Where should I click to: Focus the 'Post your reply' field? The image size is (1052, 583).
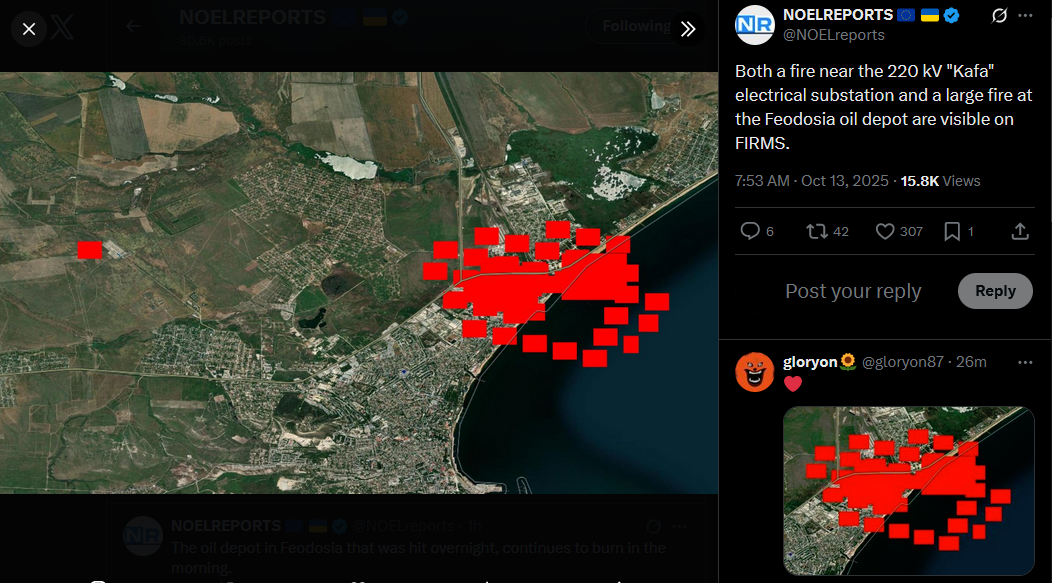click(x=853, y=291)
